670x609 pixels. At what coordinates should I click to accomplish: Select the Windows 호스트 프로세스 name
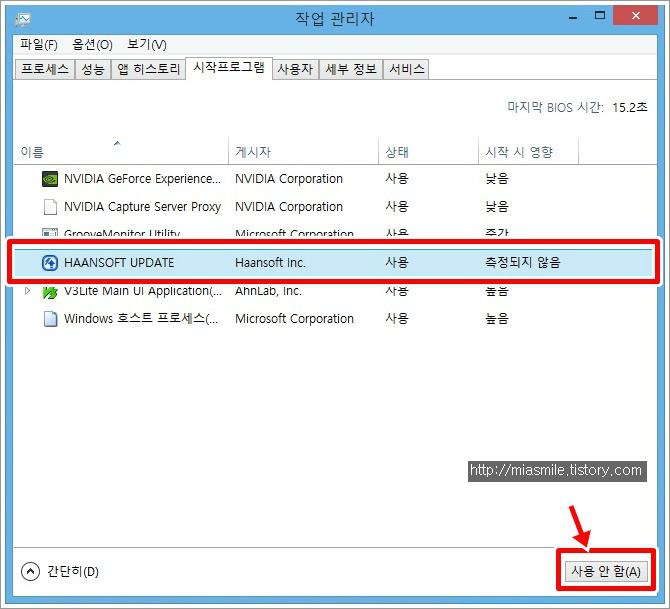pos(141,319)
